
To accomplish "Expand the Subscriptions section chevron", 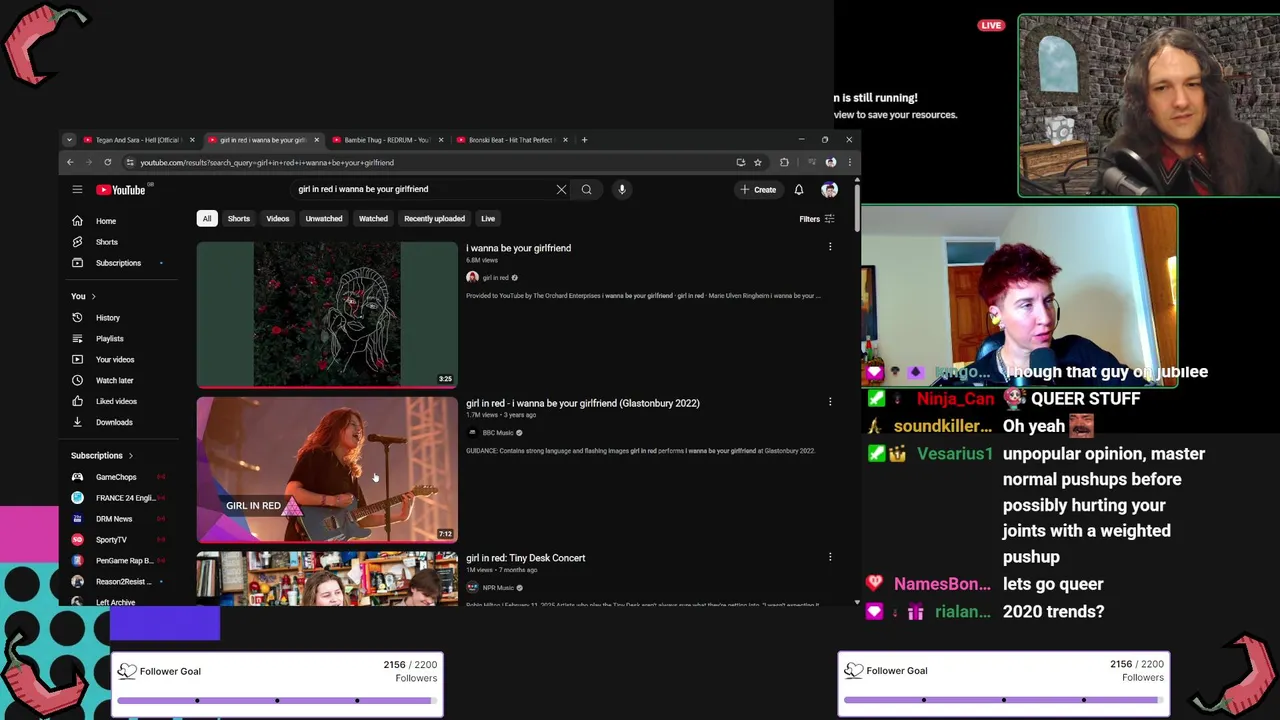I will pyautogui.click(x=130, y=456).
